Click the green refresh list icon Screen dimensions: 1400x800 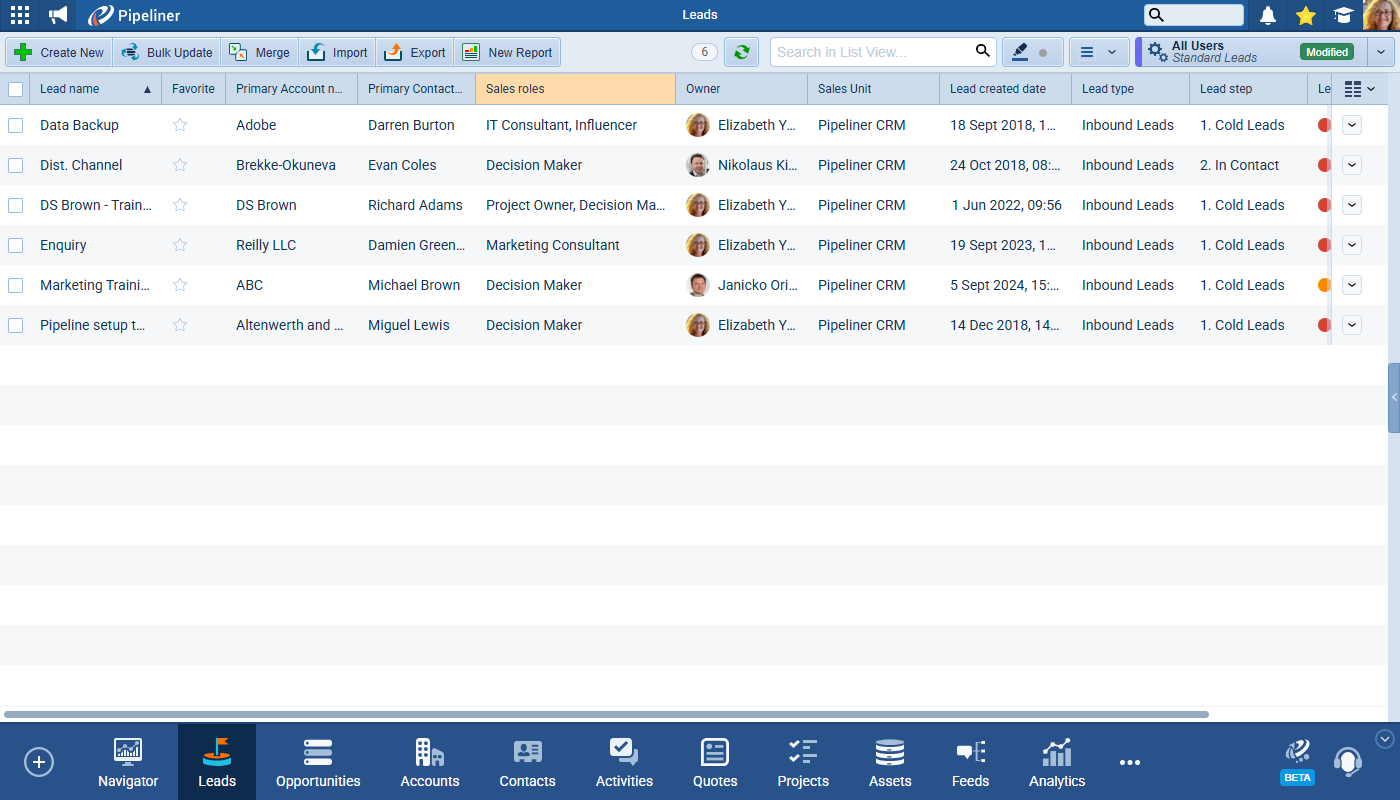coord(741,52)
